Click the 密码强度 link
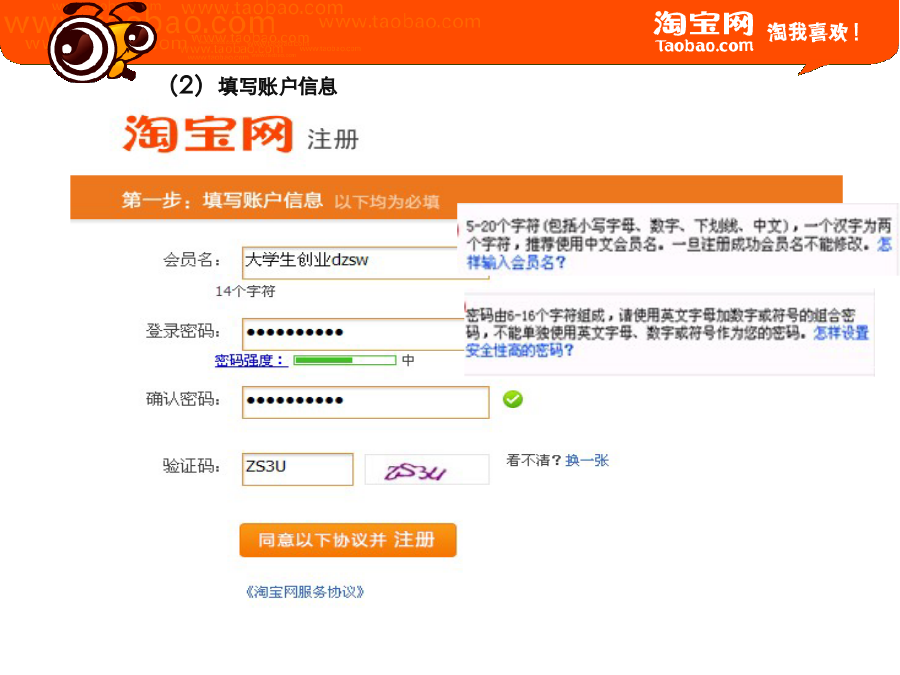Image resolution: width=900 pixels, height=675 pixels. (250, 360)
